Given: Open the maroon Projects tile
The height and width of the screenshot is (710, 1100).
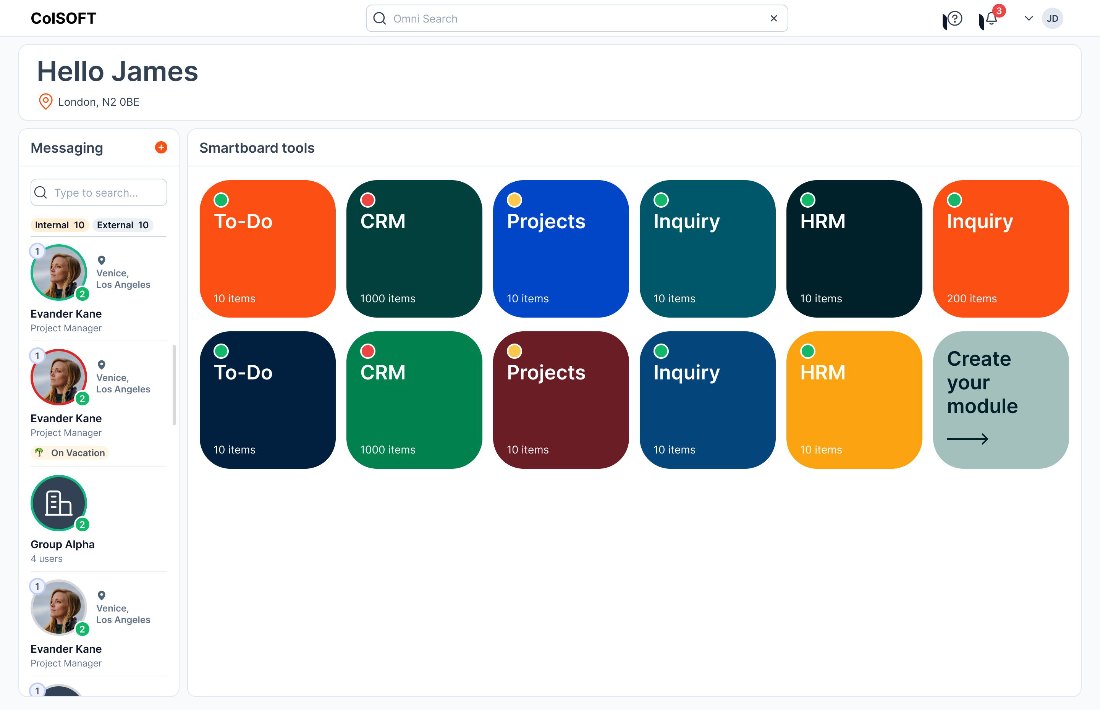Looking at the screenshot, I should 561,400.
